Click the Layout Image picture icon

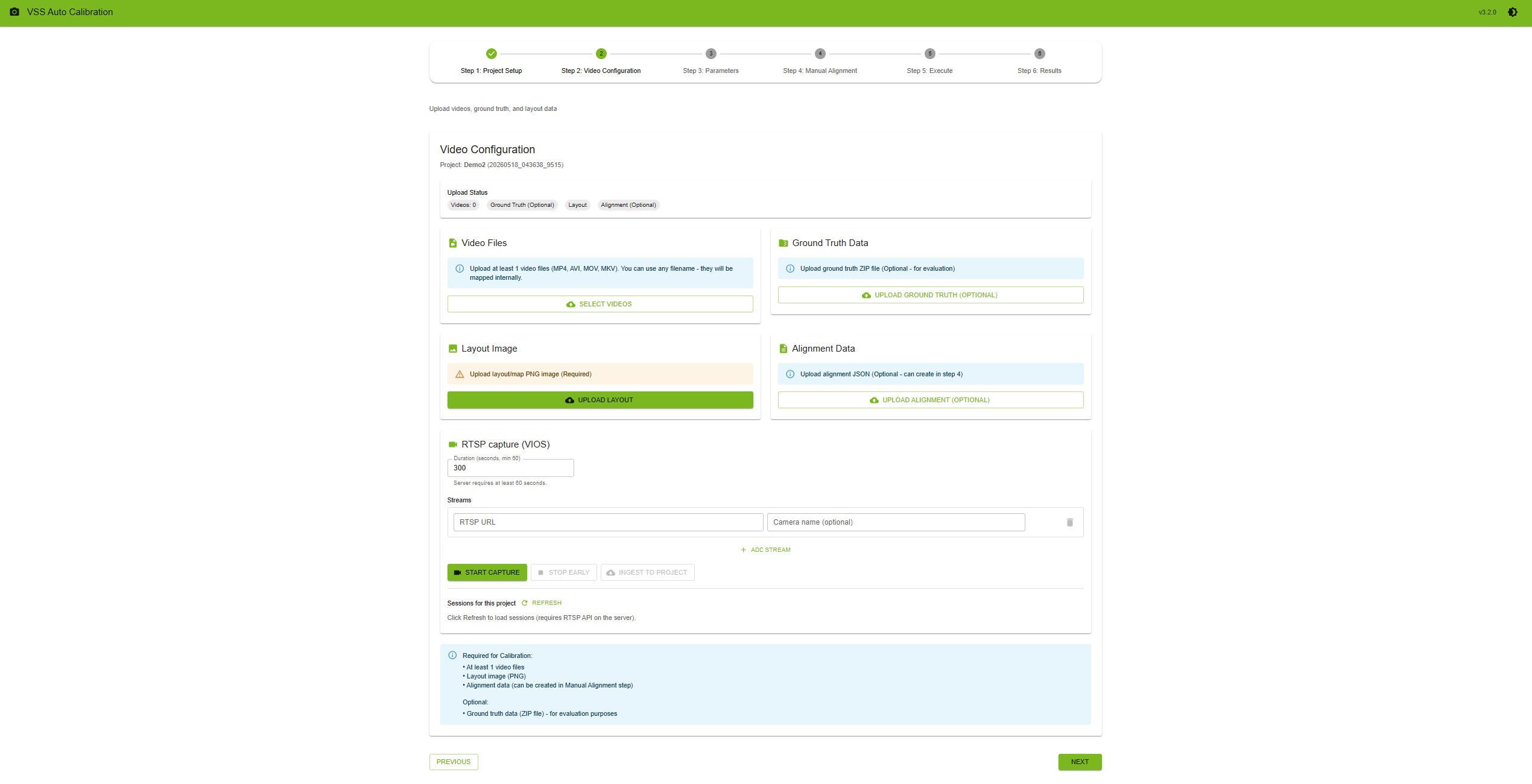coord(453,349)
